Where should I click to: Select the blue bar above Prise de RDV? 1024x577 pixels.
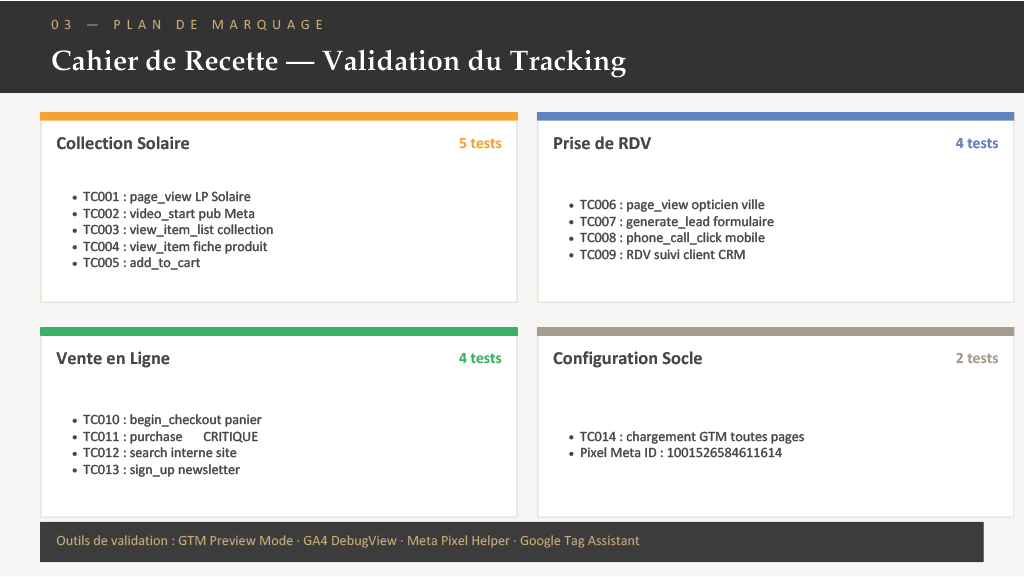[775, 116]
